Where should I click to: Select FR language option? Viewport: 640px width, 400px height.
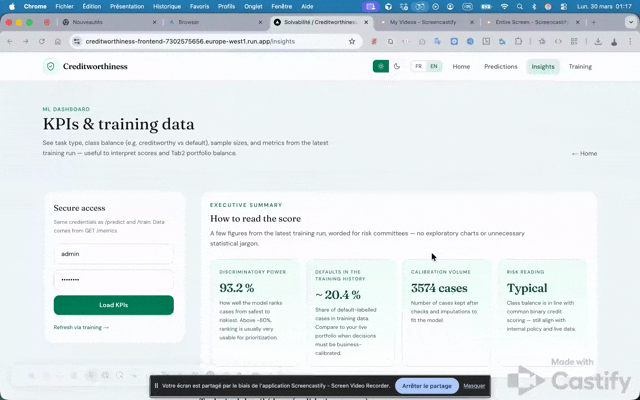tap(419, 67)
